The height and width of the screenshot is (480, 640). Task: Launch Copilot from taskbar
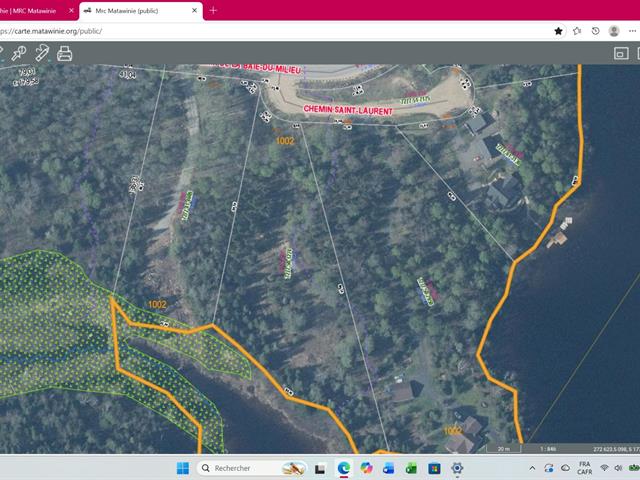point(367,468)
